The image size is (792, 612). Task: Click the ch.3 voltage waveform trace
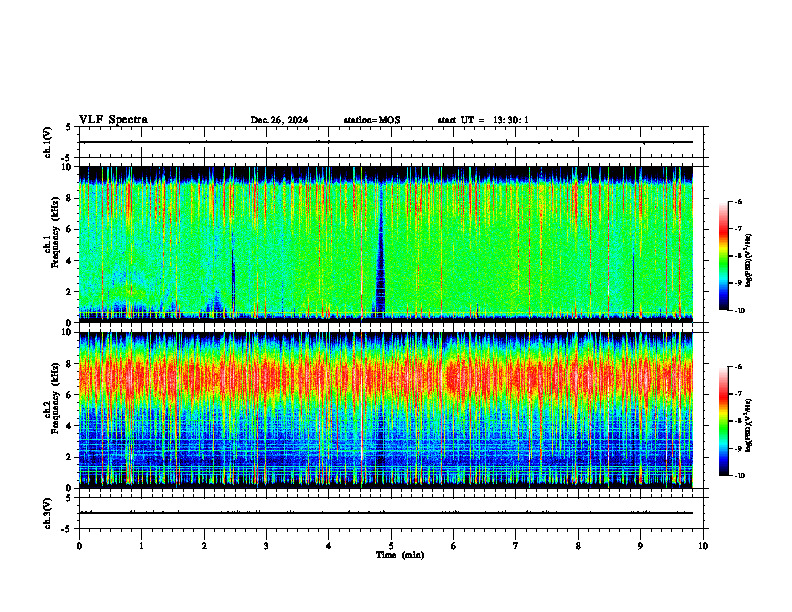click(386, 513)
